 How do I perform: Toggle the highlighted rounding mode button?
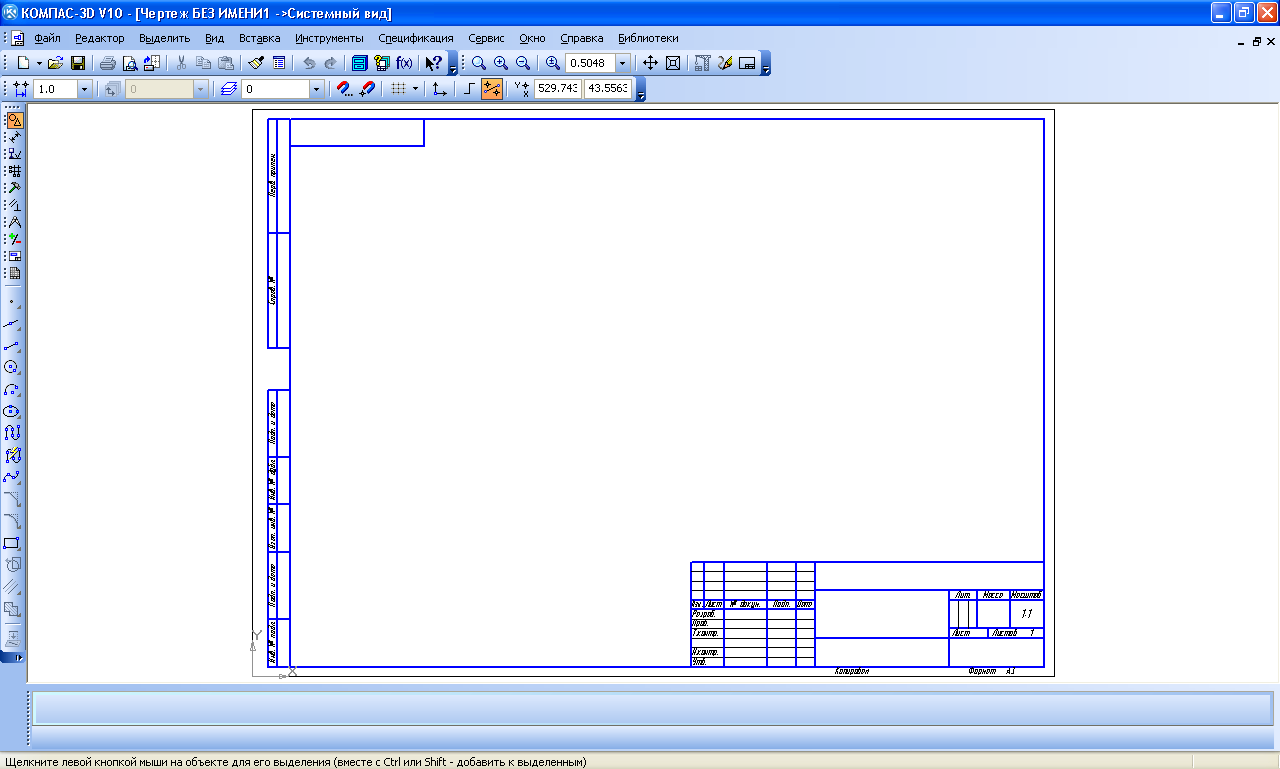tap(491, 89)
